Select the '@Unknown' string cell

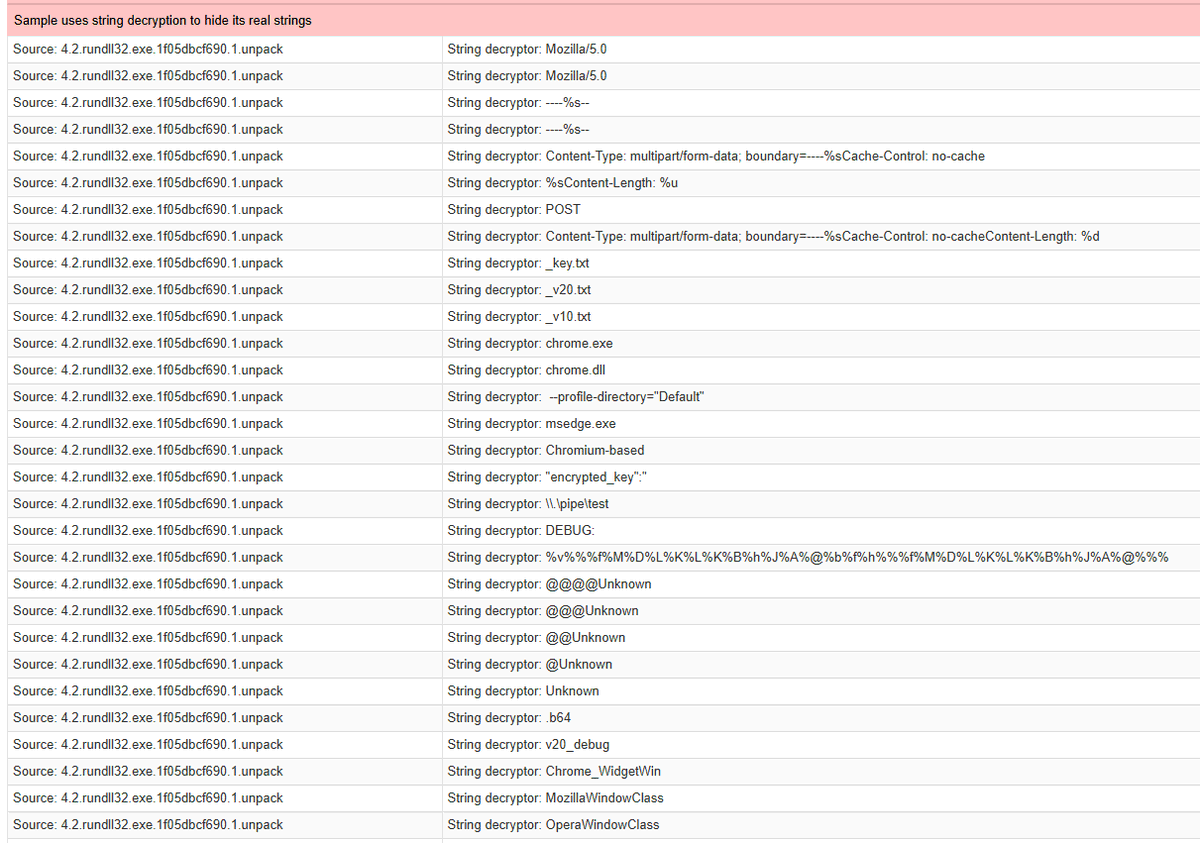(x=821, y=664)
